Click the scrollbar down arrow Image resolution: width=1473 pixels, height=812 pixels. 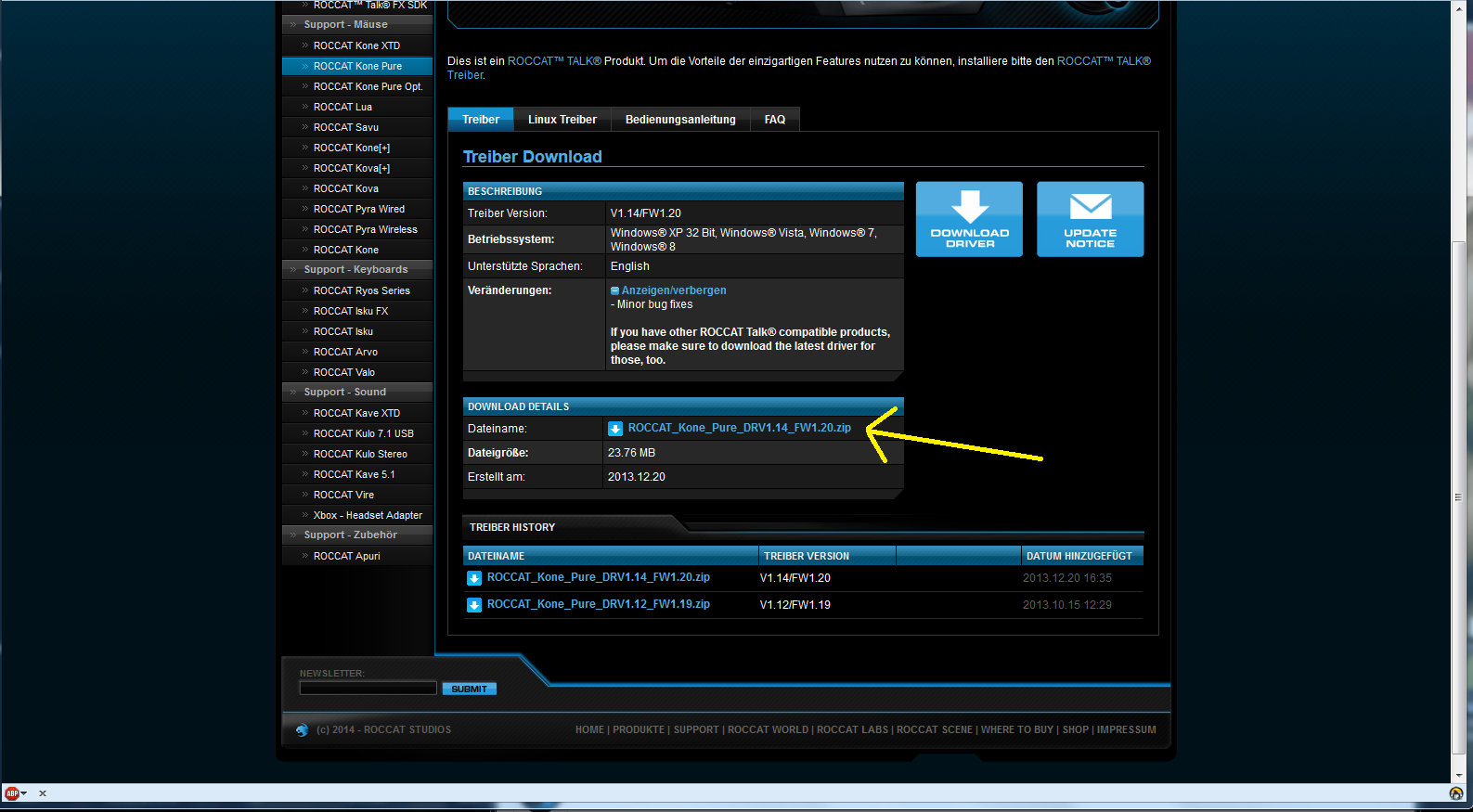1459,775
